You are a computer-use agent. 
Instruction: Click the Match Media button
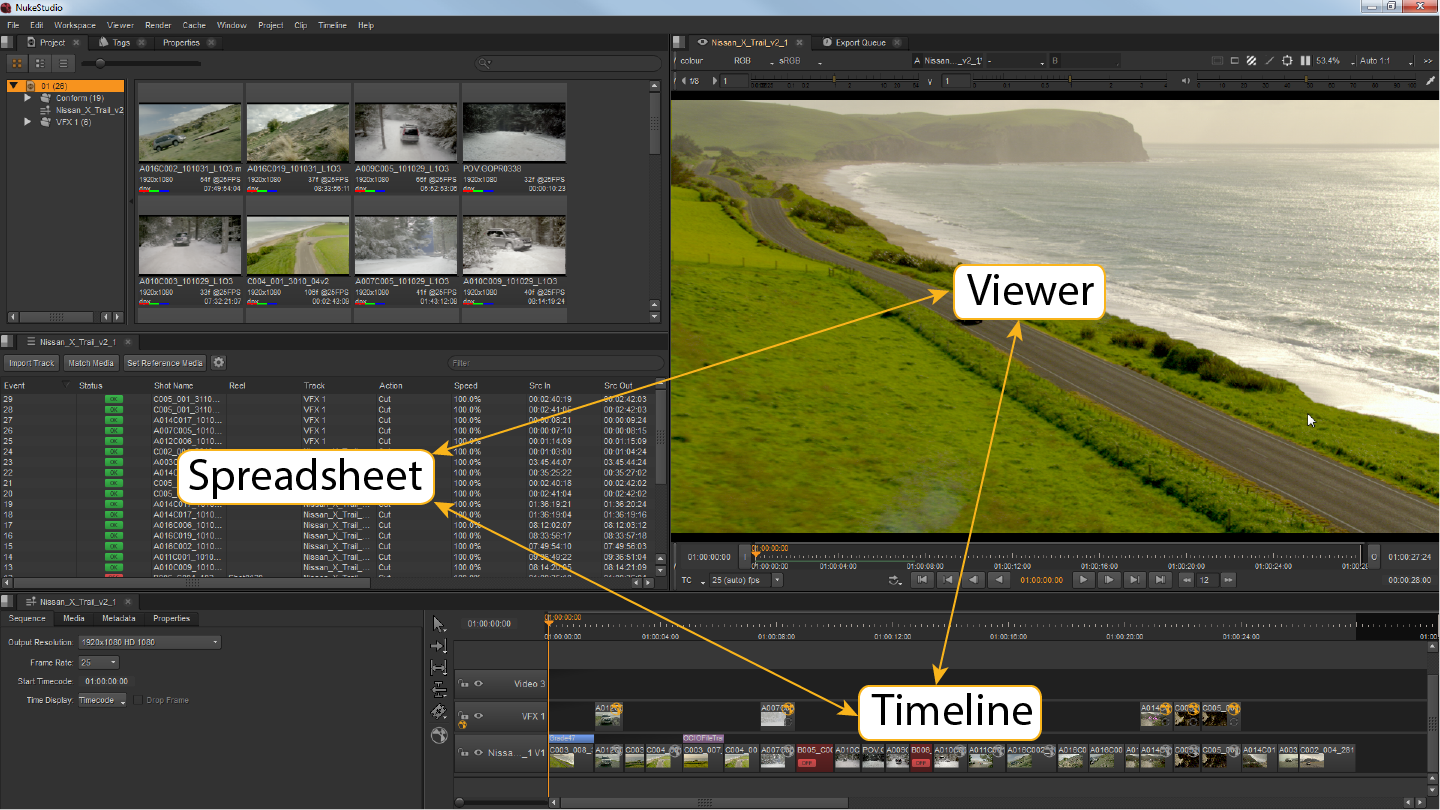[91, 363]
